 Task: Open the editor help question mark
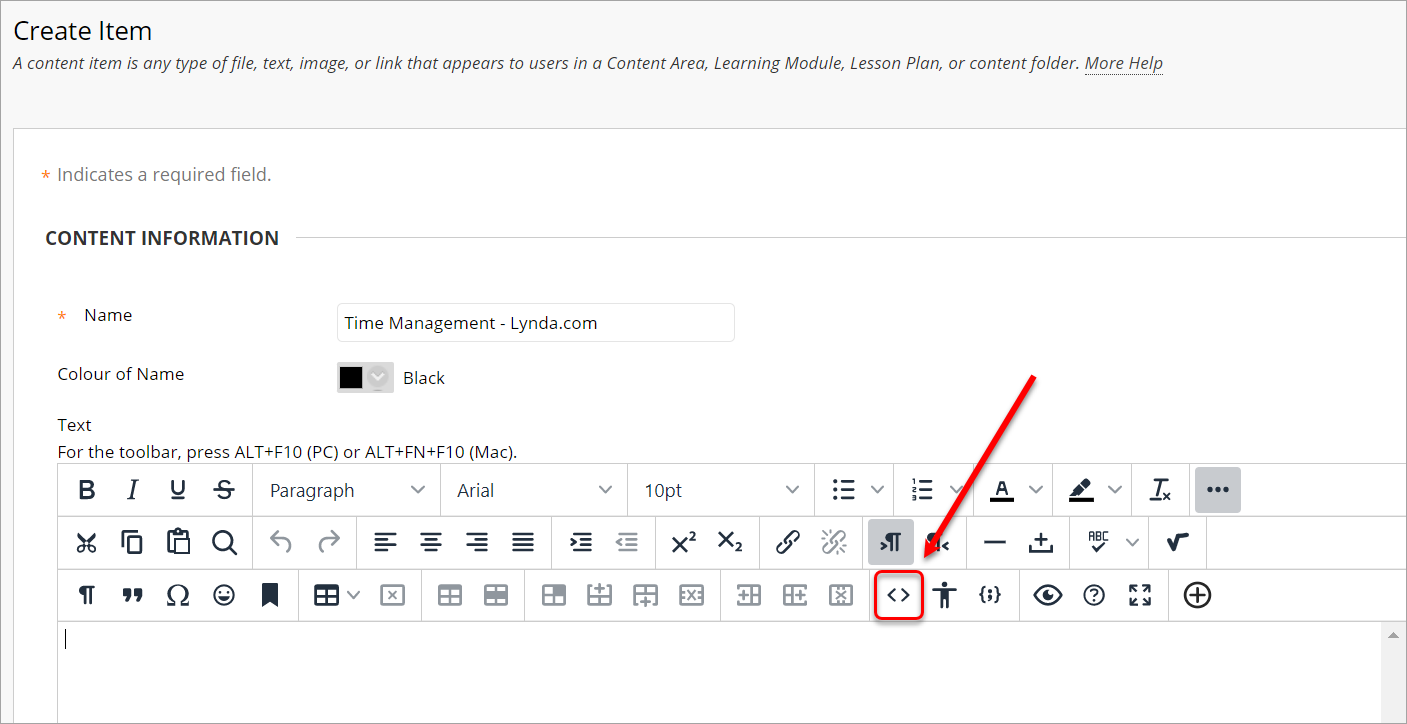coord(1094,595)
